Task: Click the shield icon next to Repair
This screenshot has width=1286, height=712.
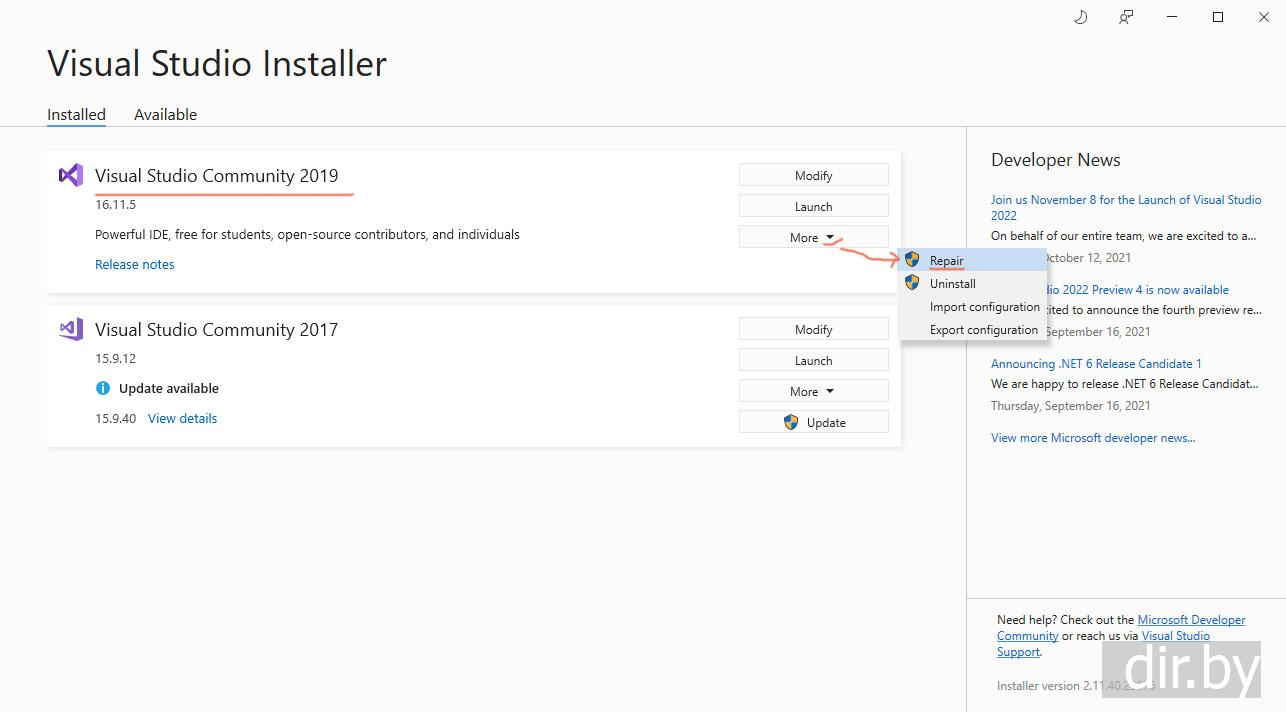Action: click(x=912, y=260)
